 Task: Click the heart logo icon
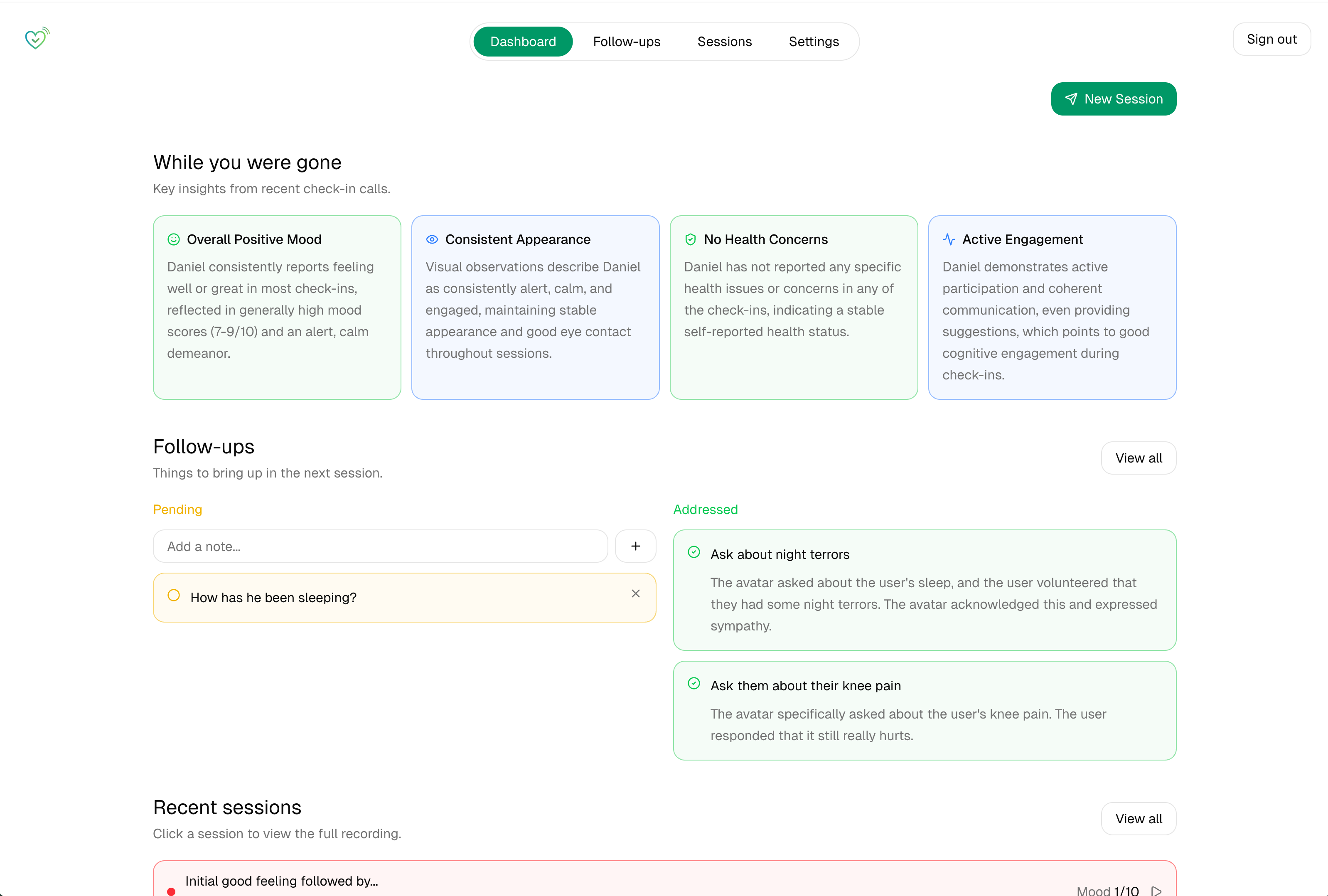[37, 39]
